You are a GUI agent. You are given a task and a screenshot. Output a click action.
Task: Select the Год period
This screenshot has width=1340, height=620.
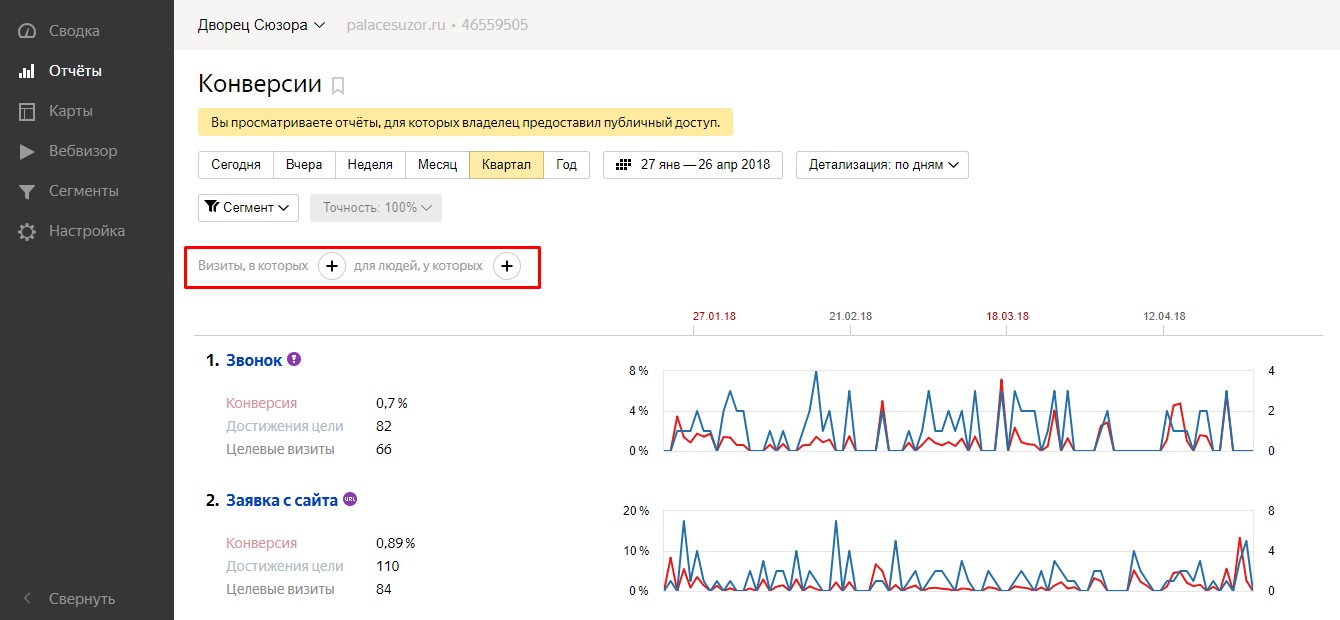coord(567,165)
